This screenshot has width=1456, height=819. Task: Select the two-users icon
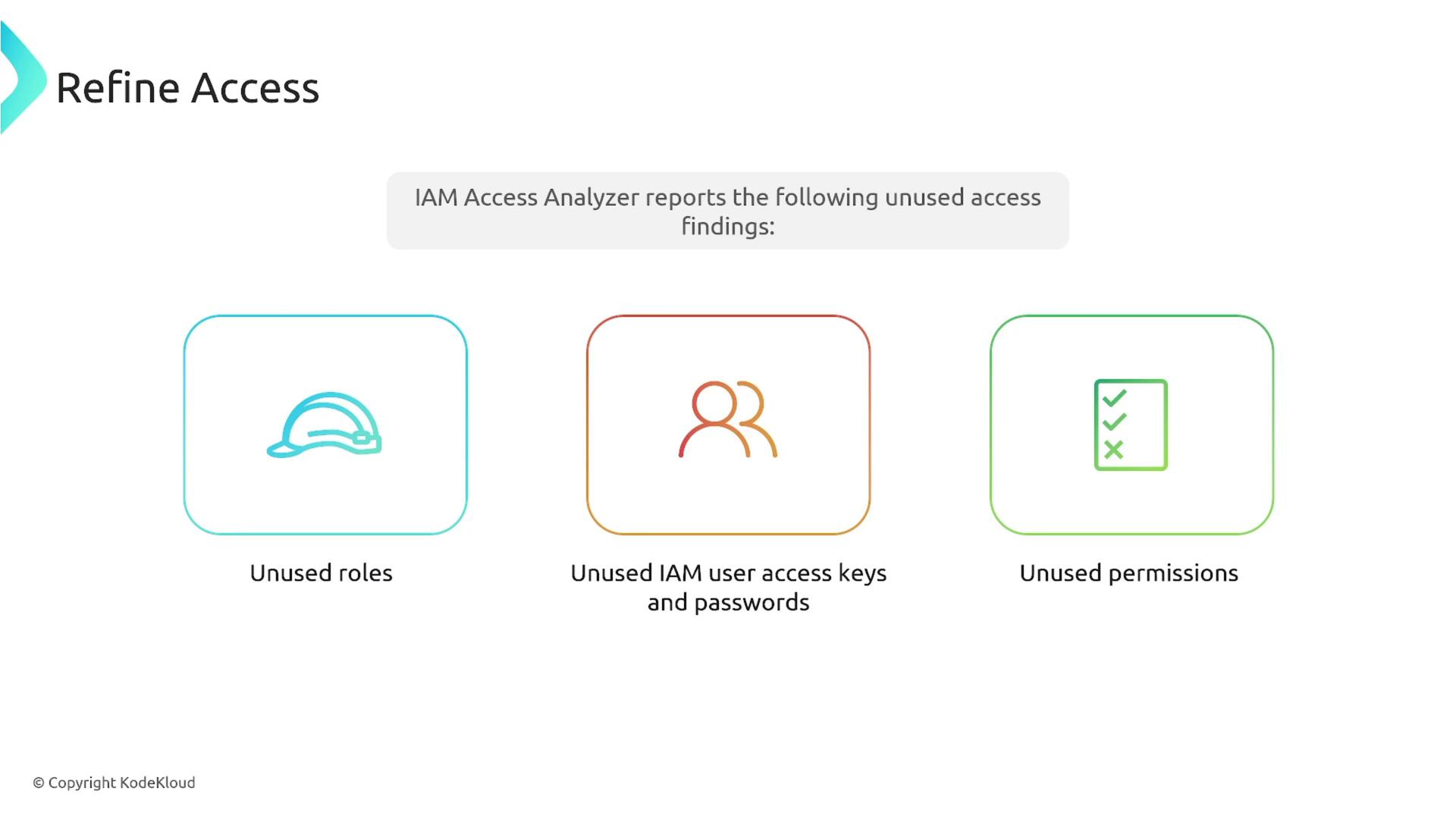click(728, 419)
